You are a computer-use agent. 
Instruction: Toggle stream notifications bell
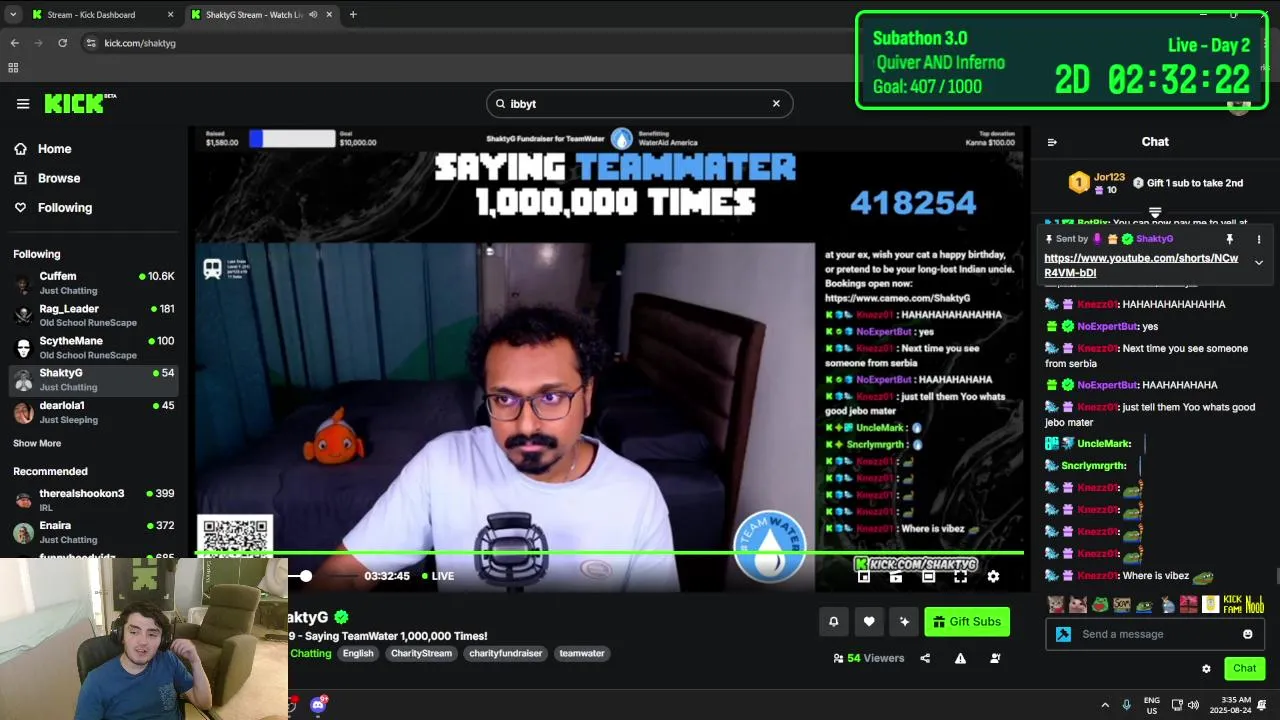tap(834, 622)
